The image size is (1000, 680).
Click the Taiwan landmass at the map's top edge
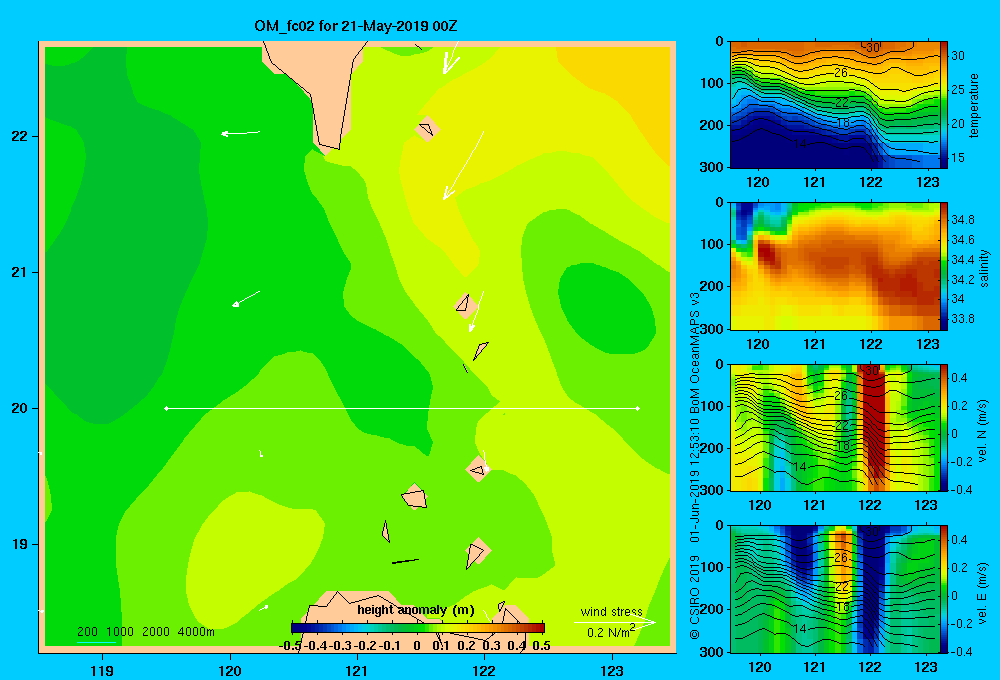319,89
